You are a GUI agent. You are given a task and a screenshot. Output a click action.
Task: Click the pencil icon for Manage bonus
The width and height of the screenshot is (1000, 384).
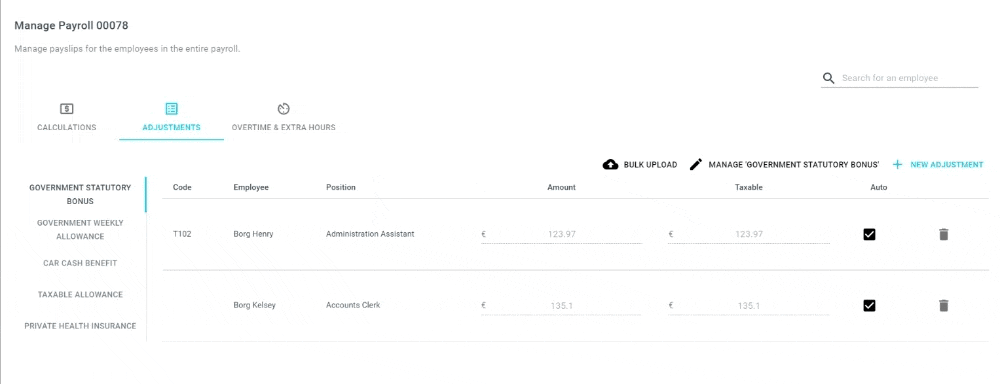(696, 165)
